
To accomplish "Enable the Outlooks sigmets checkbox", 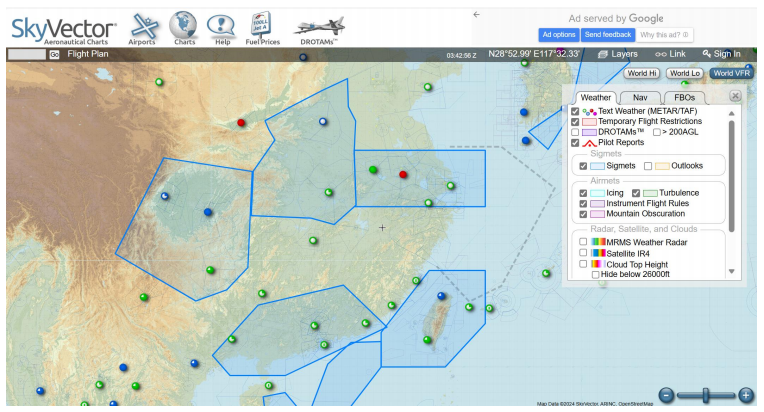I will [x=648, y=166].
